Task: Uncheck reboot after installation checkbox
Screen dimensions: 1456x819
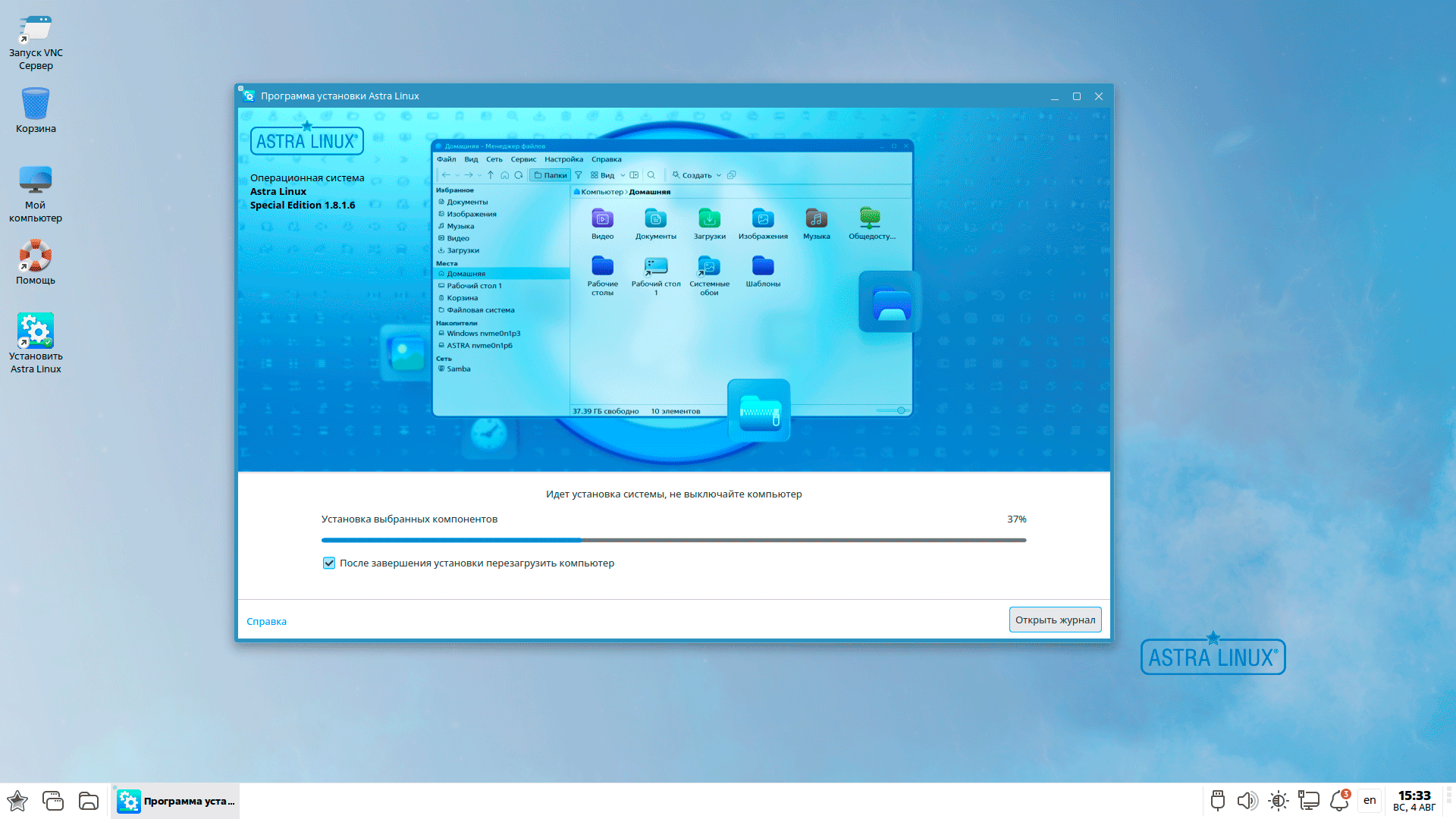Action: (x=329, y=563)
